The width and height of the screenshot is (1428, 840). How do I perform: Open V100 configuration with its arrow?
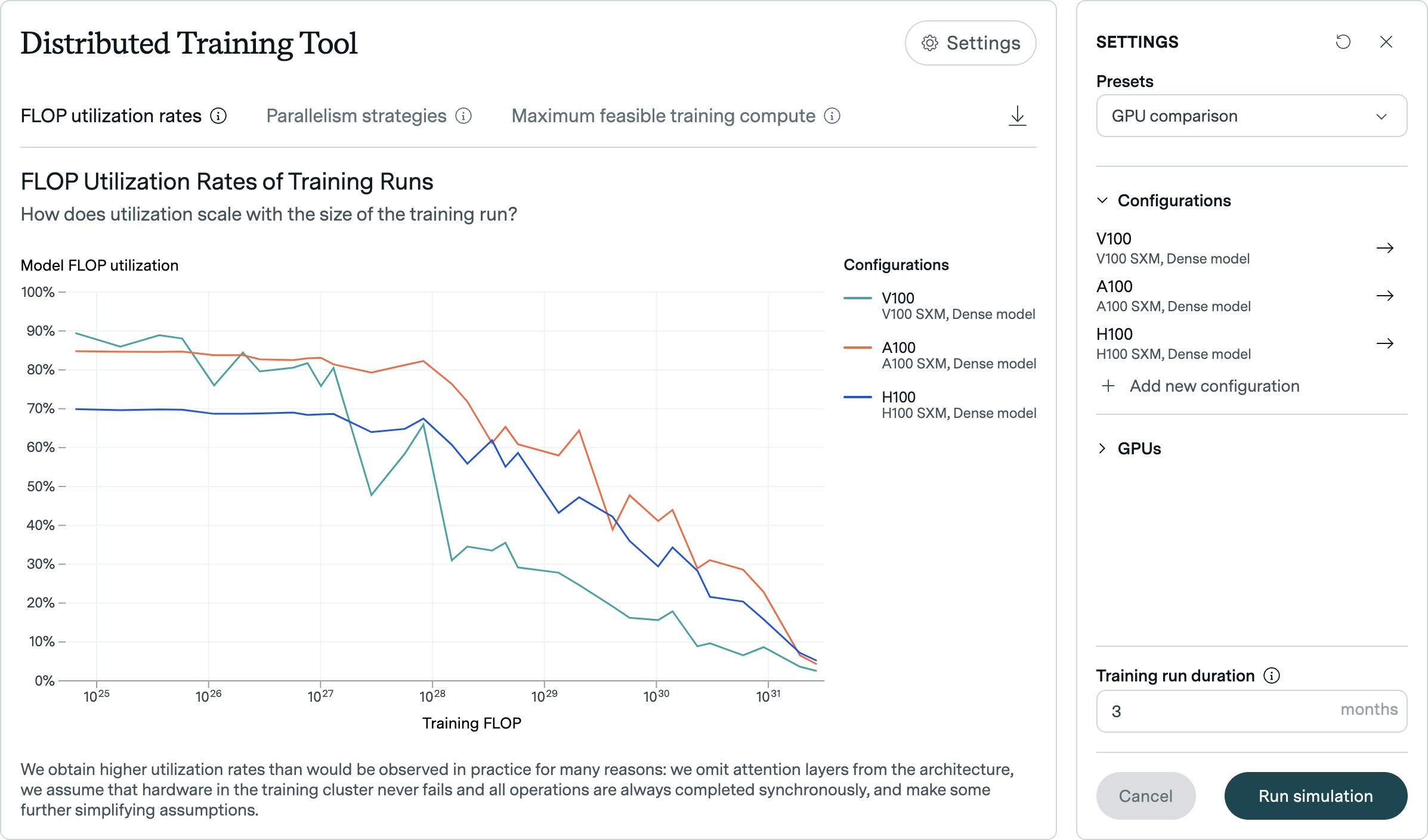1384,248
